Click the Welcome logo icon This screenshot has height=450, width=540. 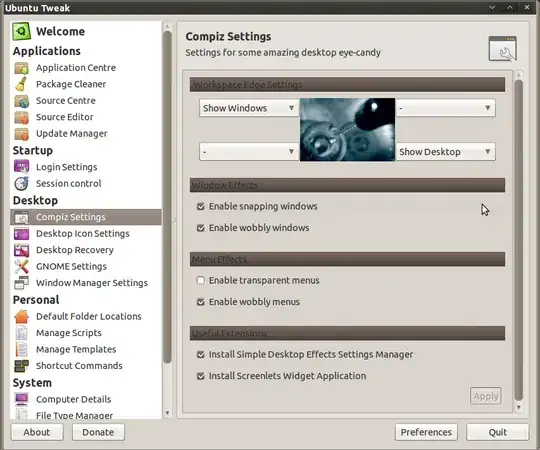pyautogui.click(x=21, y=31)
